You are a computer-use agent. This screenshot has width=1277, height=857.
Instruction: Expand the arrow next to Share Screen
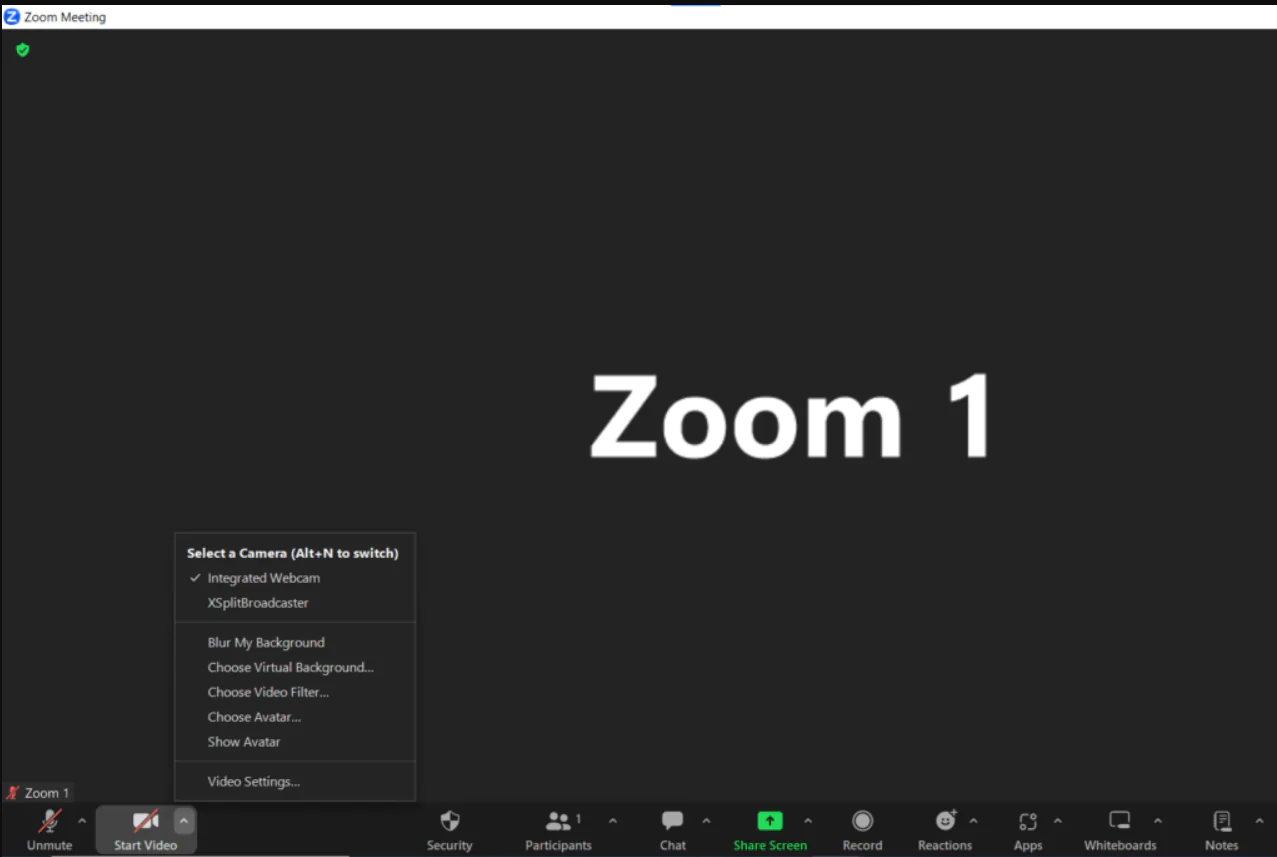(x=808, y=822)
